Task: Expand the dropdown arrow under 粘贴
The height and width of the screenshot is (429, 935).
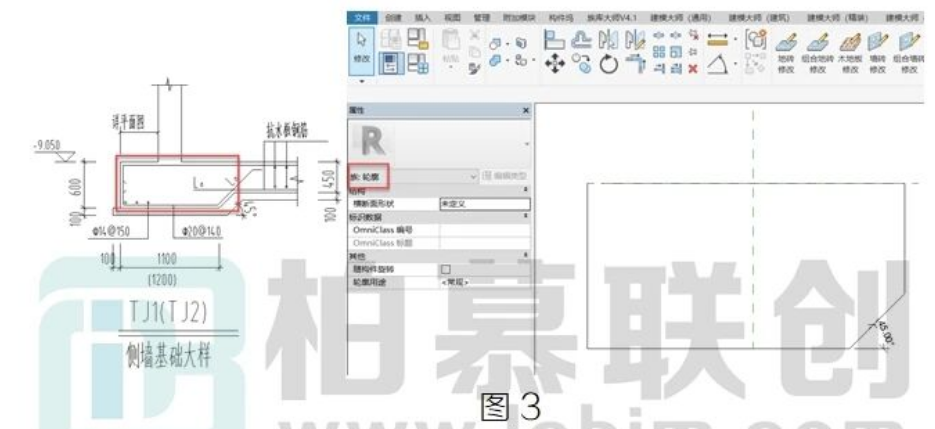Action: [451, 67]
